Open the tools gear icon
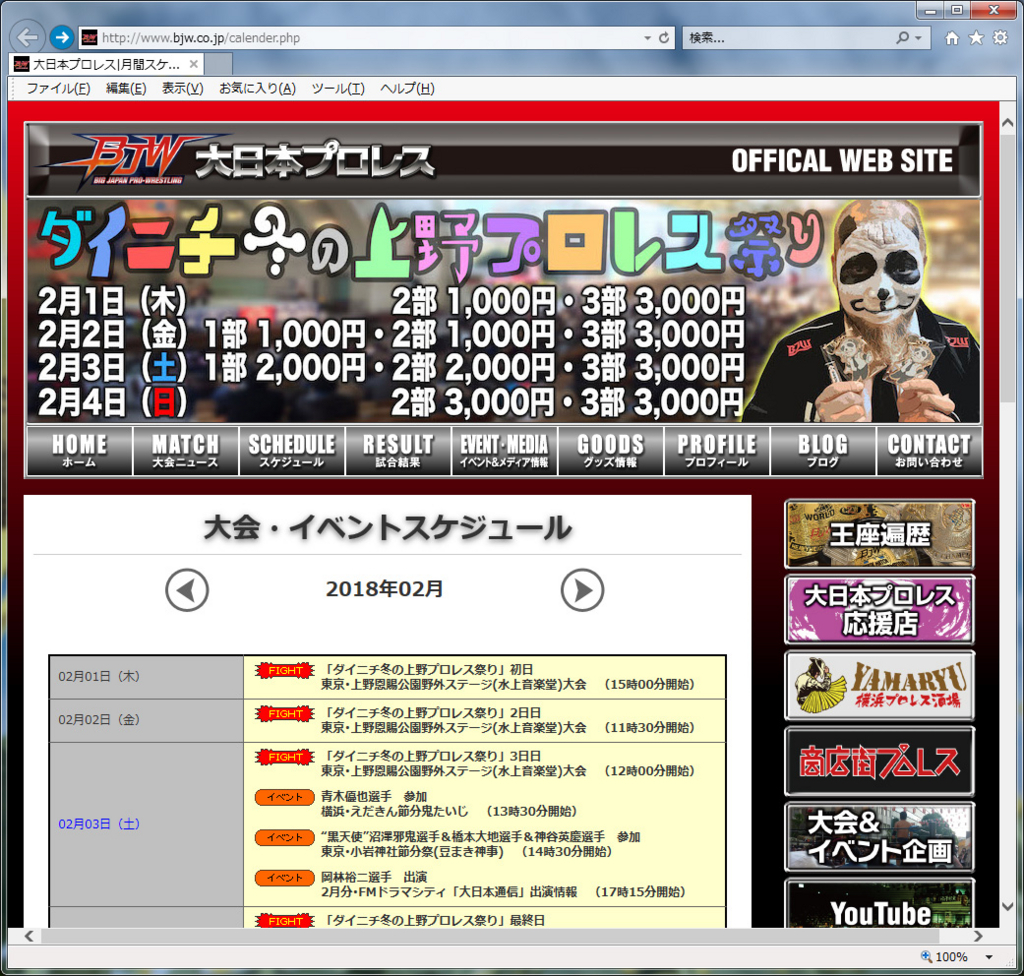 pyautogui.click(x=1000, y=38)
